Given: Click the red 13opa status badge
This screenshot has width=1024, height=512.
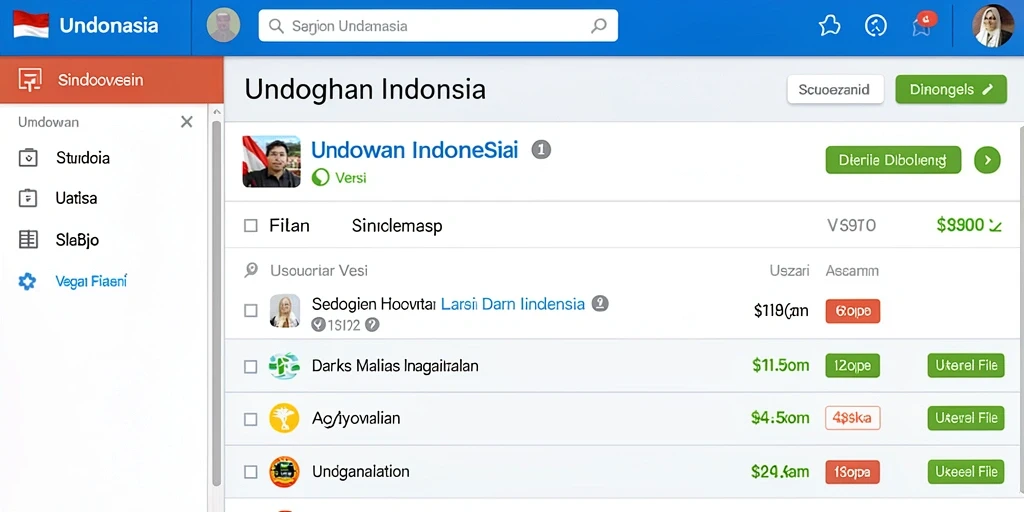Looking at the screenshot, I should click(852, 472).
